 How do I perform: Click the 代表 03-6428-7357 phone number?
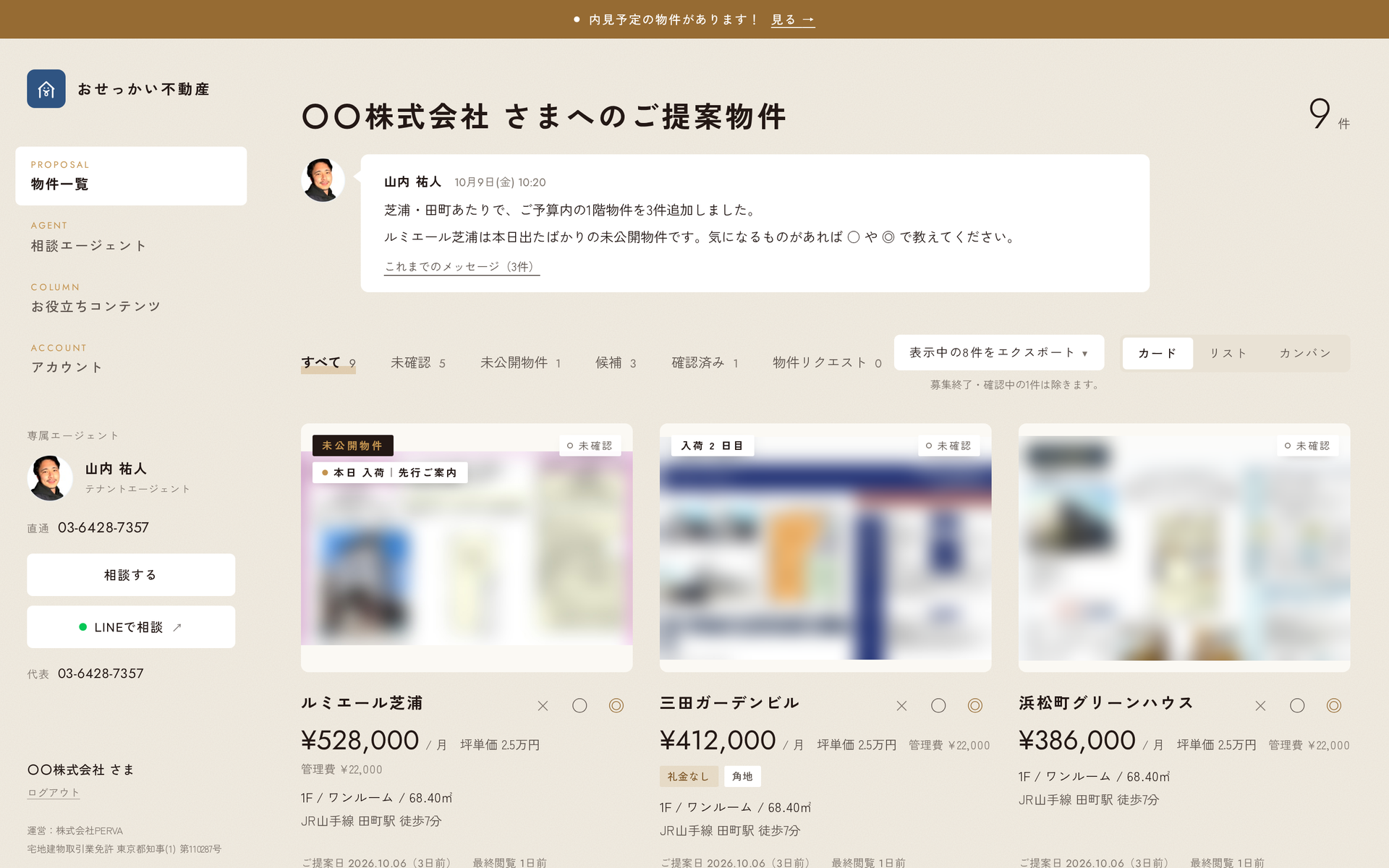pos(101,673)
